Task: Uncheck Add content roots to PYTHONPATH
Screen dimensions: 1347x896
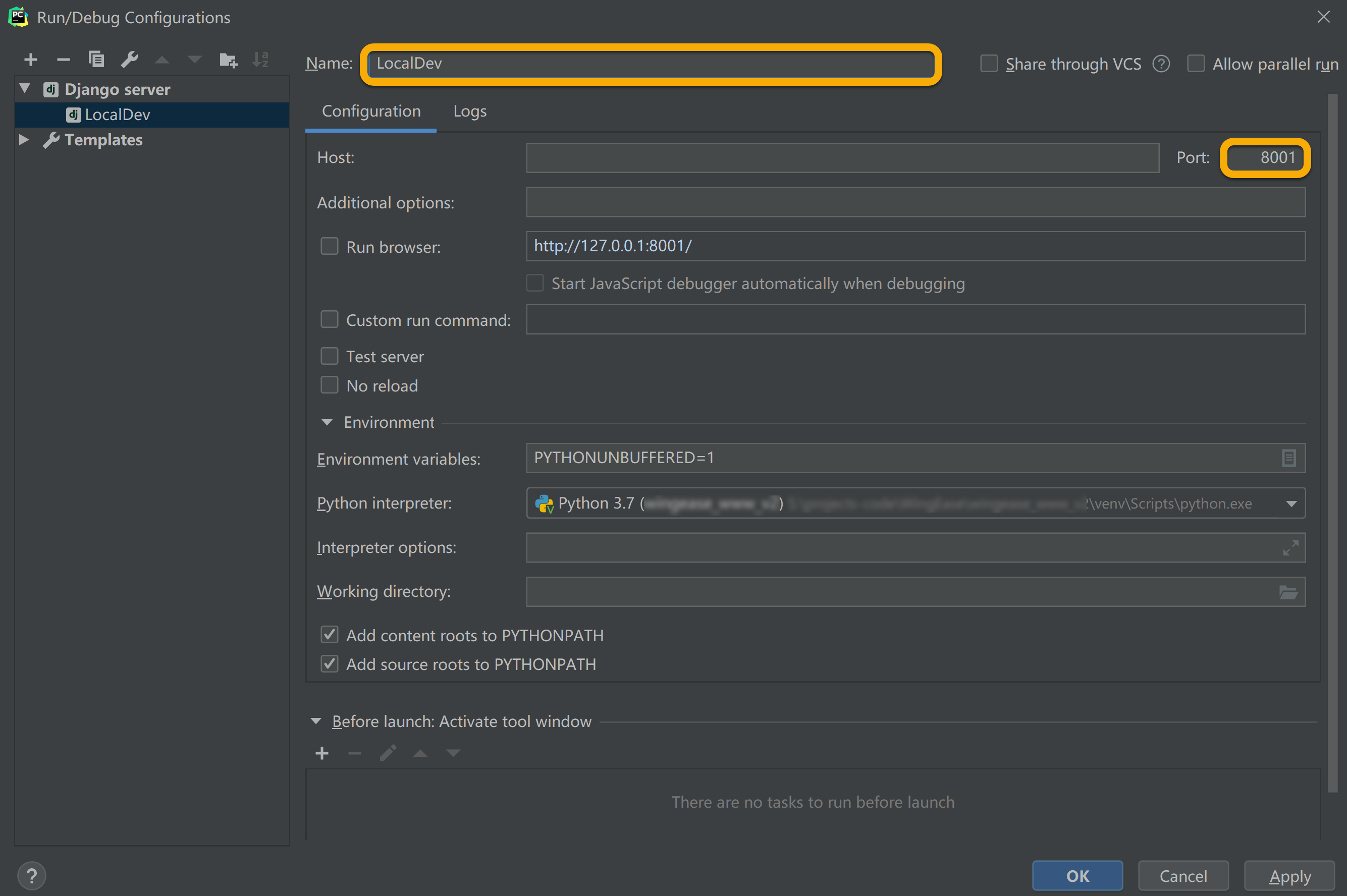Action: (x=330, y=635)
